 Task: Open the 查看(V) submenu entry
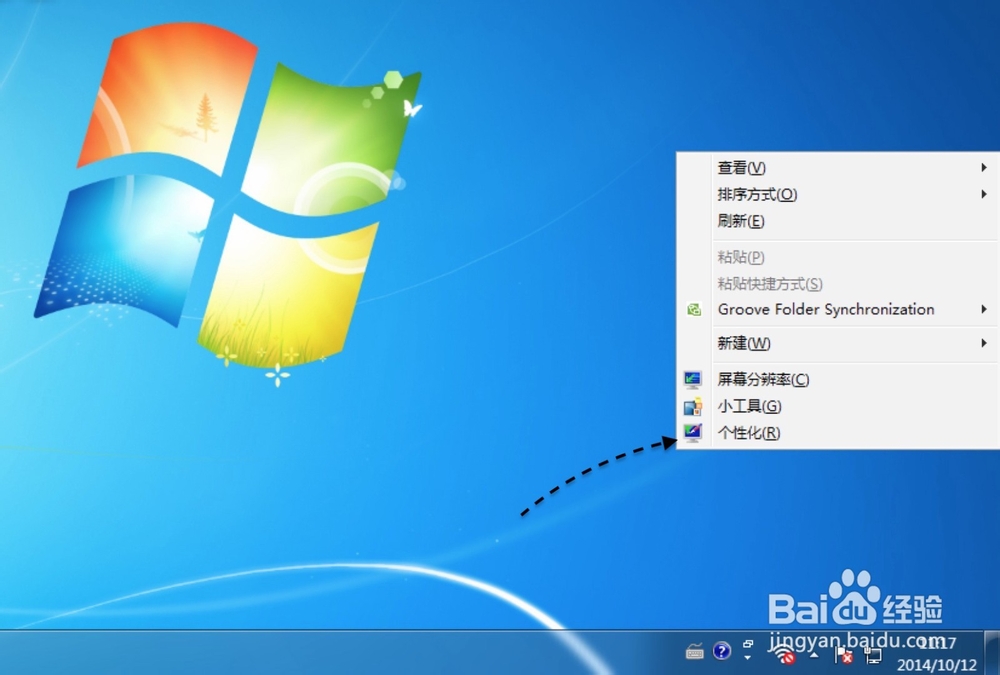[837, 168]
